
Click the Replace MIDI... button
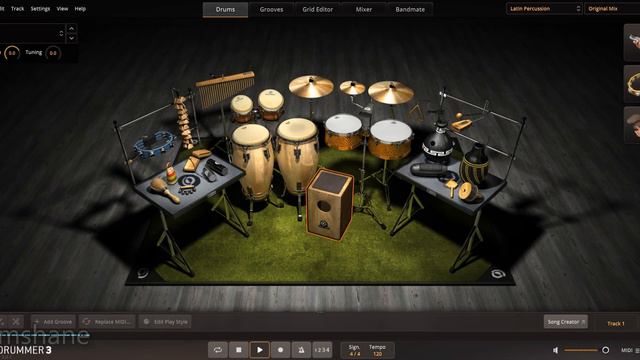[x=107, y=322]
